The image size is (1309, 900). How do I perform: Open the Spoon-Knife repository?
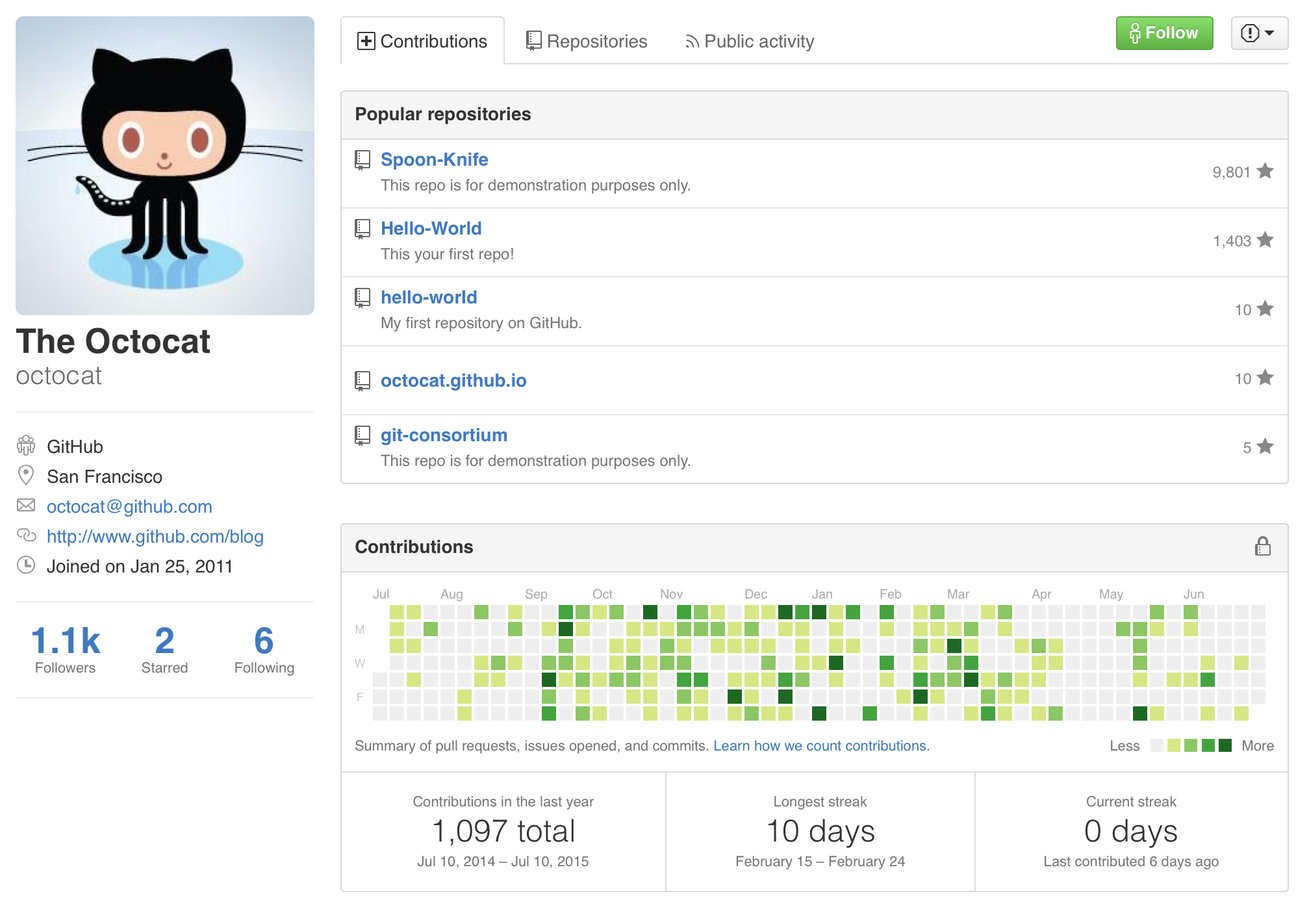tap(434, 160)
